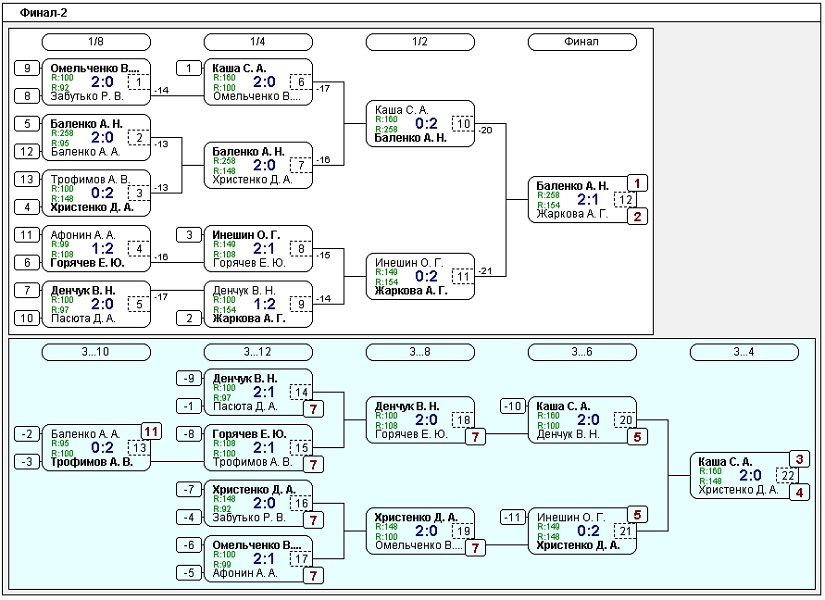Image resolution: width=825 pixels, height=600 pixels.
Task: Click dashed match number 12 in the final
Action: coord(625,199)
